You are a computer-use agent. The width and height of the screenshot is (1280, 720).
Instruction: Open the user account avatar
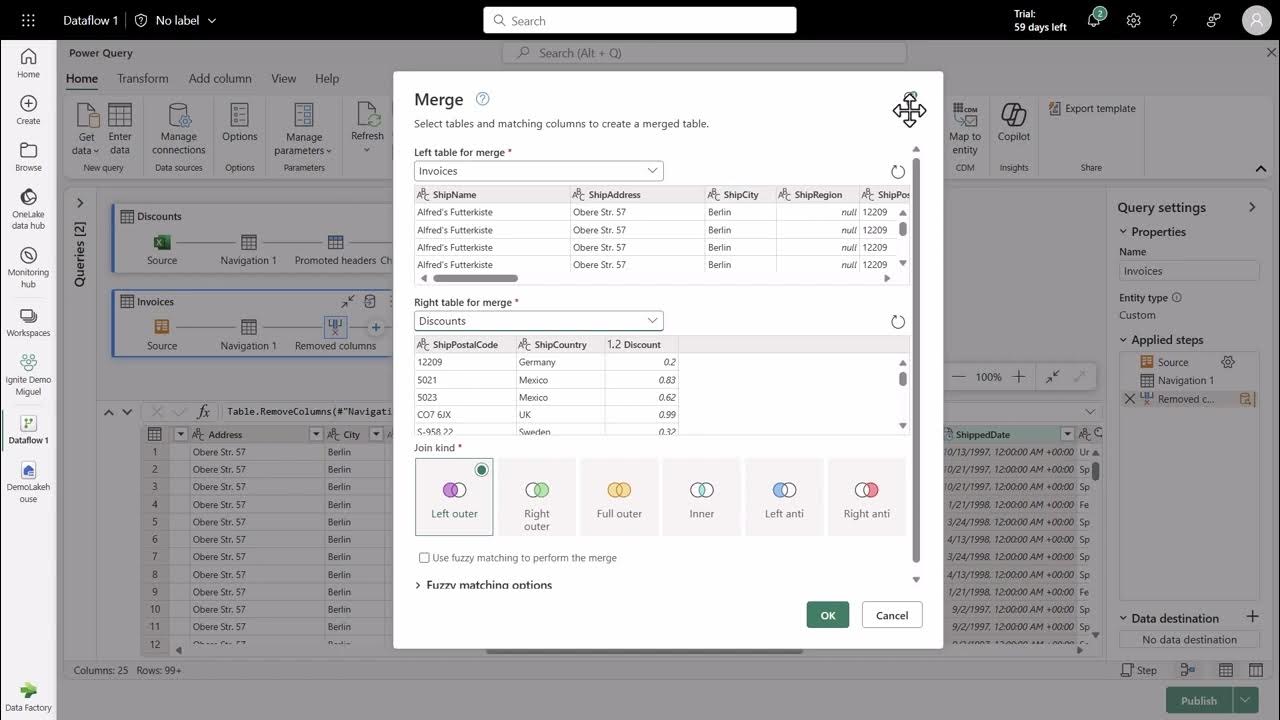tap(1257, 20)
